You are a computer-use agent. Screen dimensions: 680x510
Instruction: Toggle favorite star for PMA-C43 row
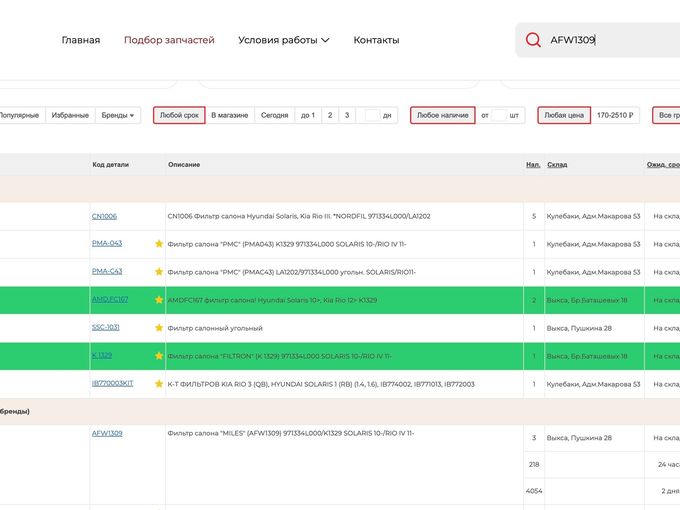point(159,272)
